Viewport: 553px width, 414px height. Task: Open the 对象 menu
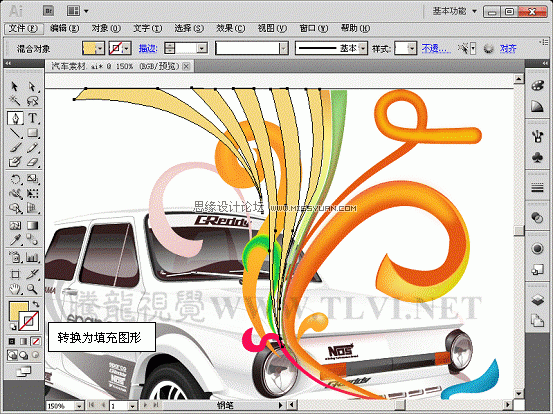click(106, 29)
